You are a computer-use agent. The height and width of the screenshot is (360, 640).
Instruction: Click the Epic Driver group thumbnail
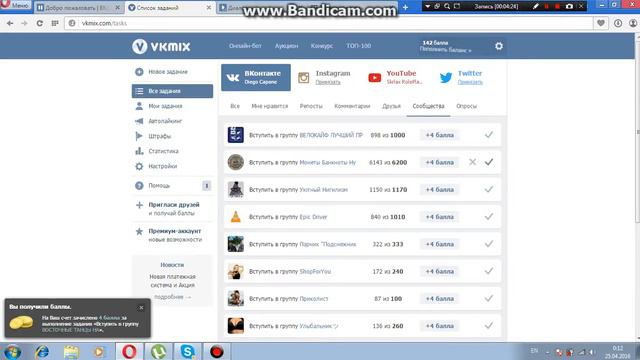236,217
